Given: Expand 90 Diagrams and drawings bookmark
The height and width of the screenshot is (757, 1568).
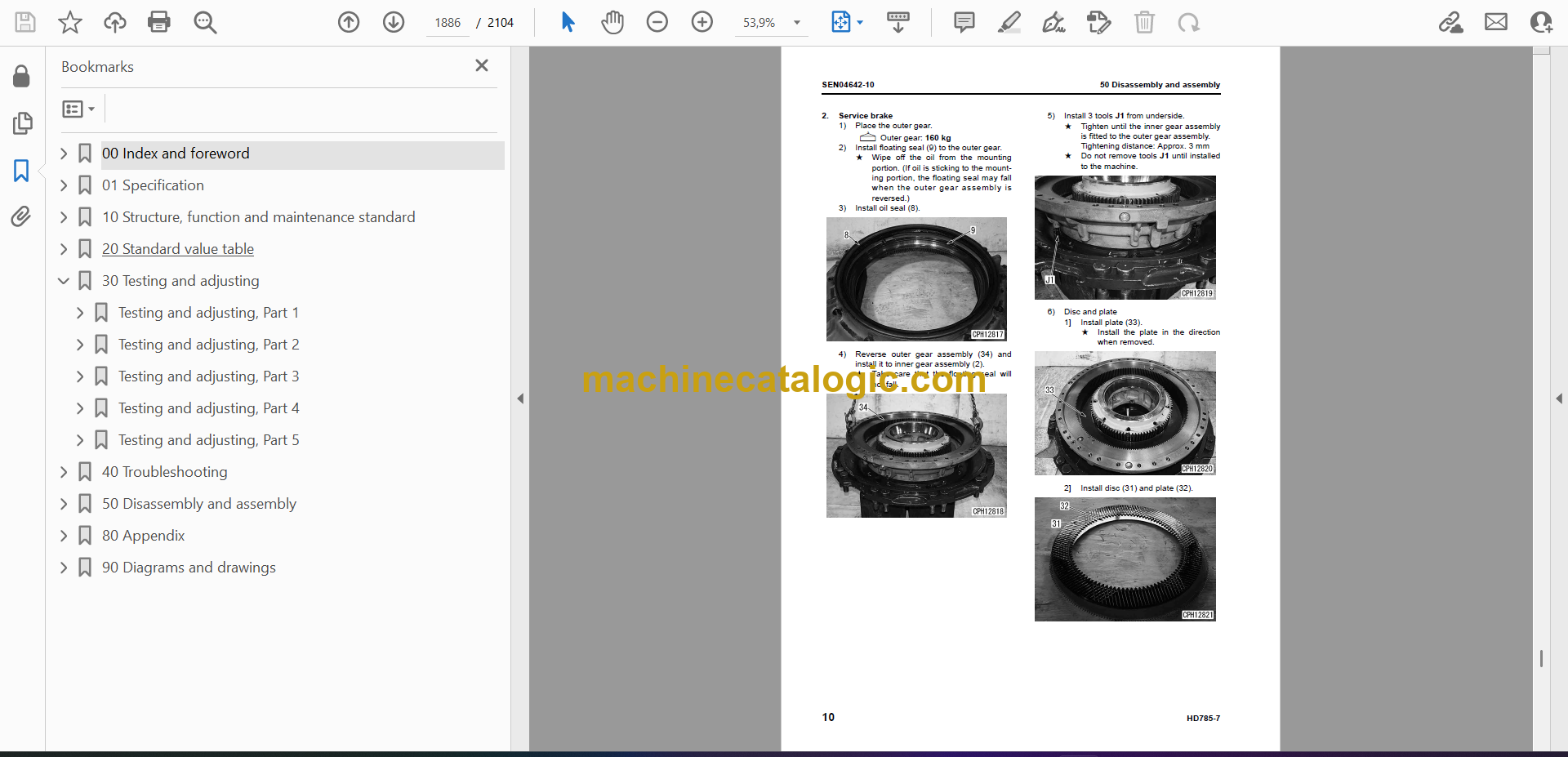Looking at the screenshot, I should pos(64,568).
